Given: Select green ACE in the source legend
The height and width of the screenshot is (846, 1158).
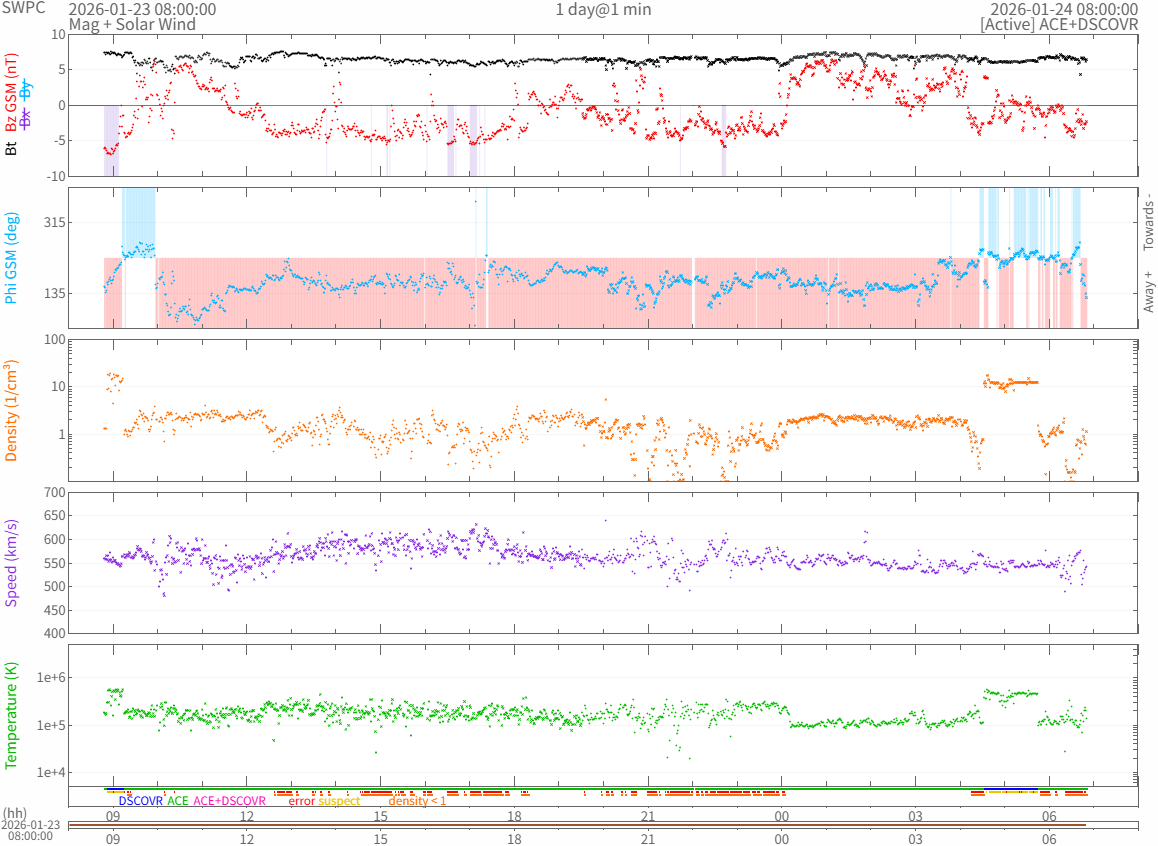Looking at the screenshot, I should 178,801.
